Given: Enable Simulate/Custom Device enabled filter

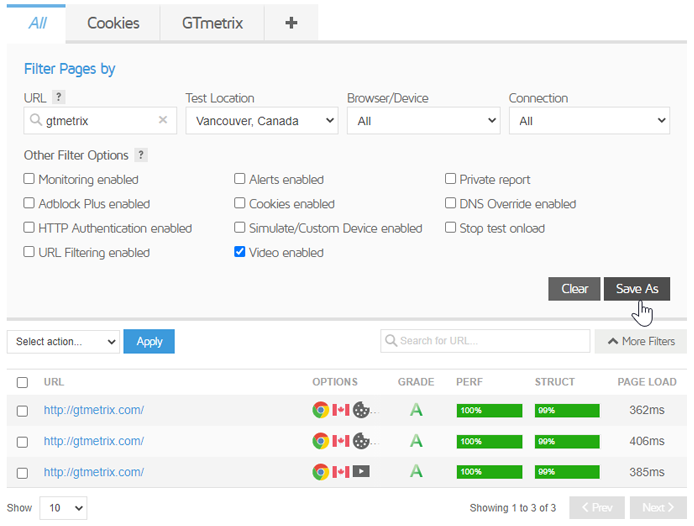Looking at the screenshot, I should pyautogui.click(x=239, y=227).
